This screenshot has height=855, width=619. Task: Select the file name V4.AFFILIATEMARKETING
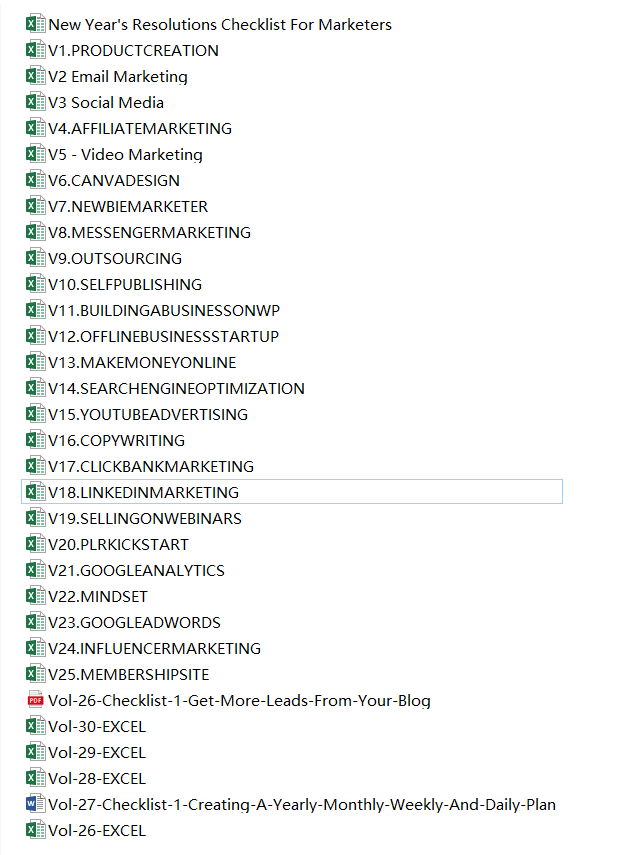(x=140, y=129)
